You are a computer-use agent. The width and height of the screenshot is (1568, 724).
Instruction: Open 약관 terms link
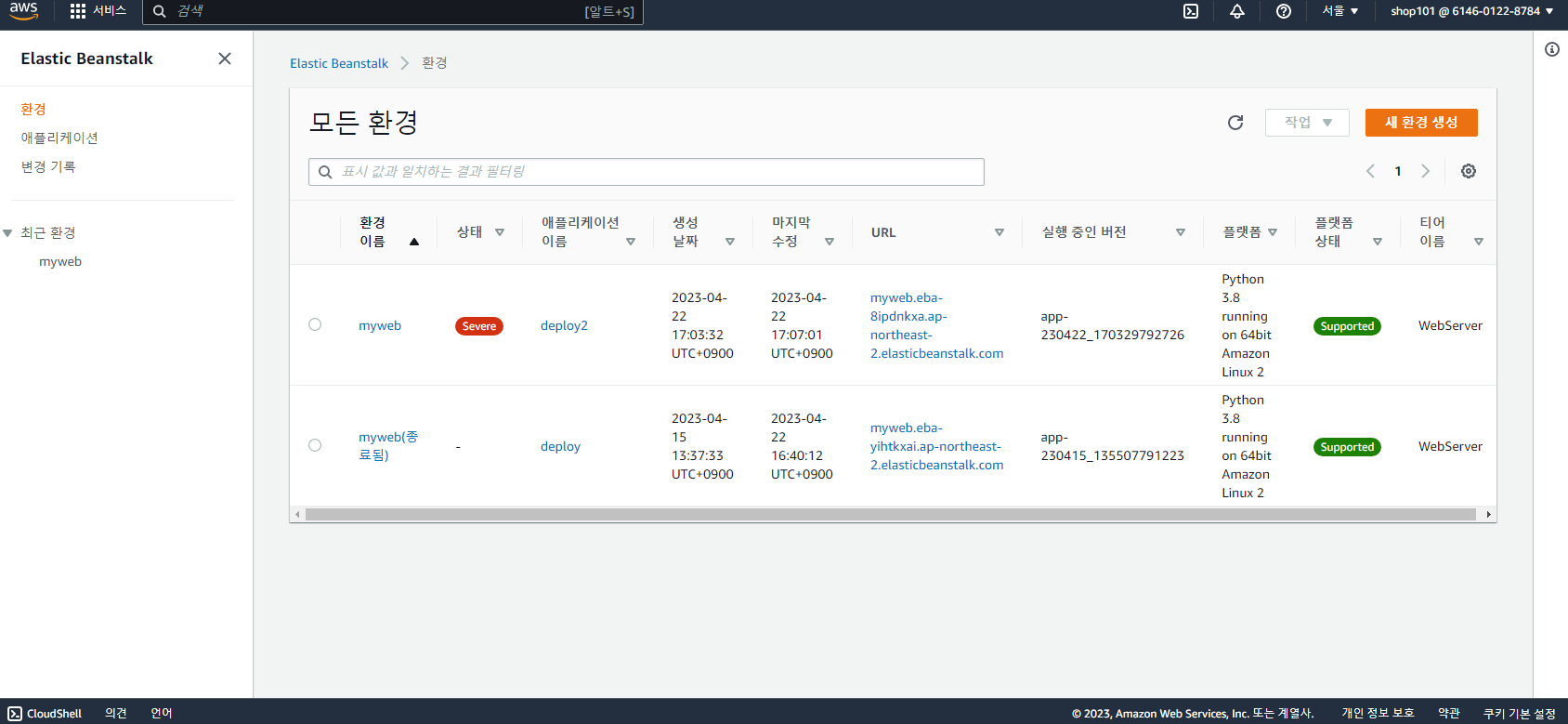coord(1449,713)
